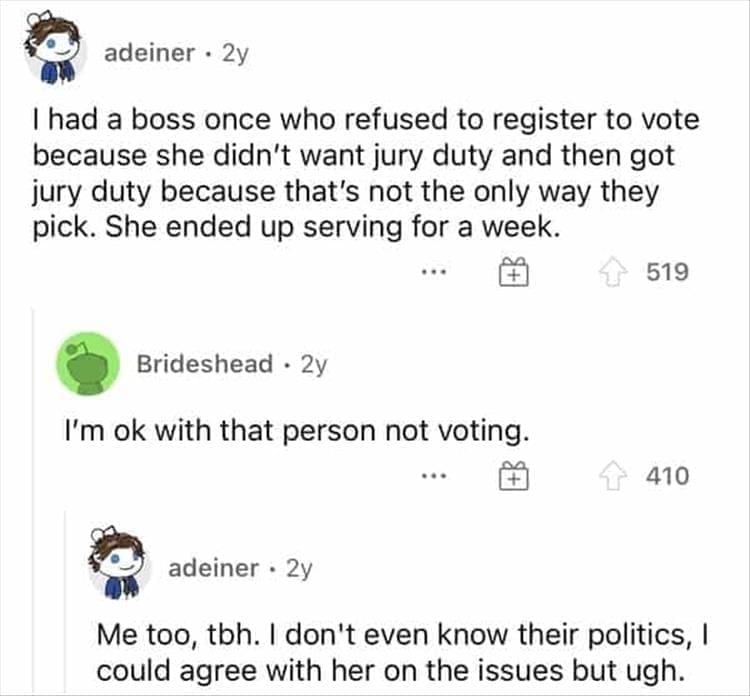Open more options on adeiner's top comment
The width and height of the screenshot is (750, 696).
433,271
